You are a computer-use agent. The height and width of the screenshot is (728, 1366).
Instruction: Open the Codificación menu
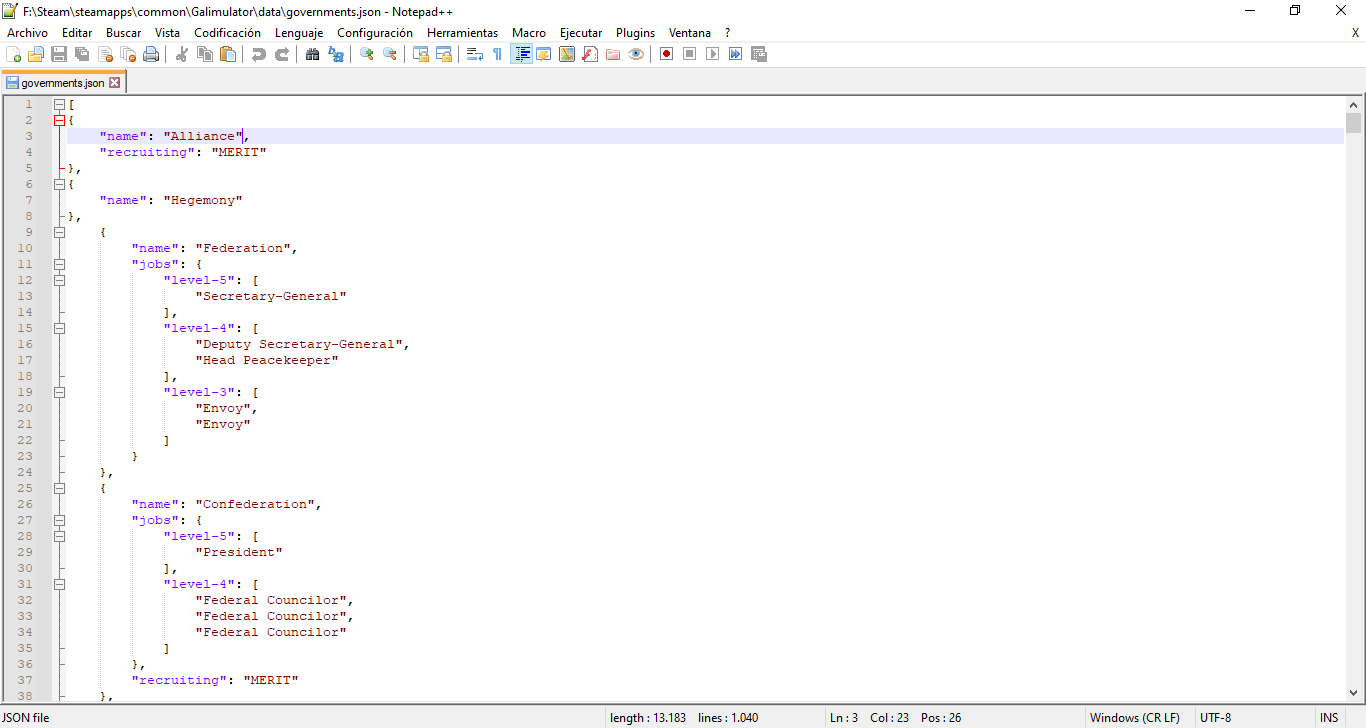[227, 33]
